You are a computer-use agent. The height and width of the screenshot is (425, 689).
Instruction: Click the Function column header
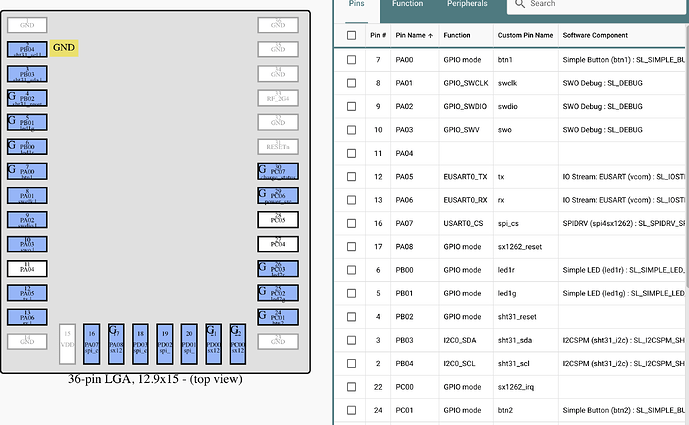point(457,35)
